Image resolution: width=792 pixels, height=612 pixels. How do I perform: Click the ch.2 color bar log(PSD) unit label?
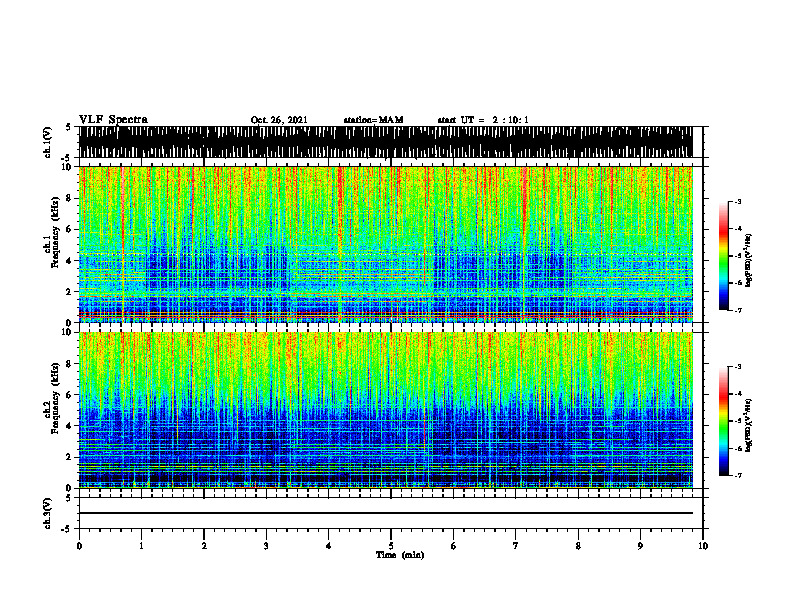tap(748, 426)
